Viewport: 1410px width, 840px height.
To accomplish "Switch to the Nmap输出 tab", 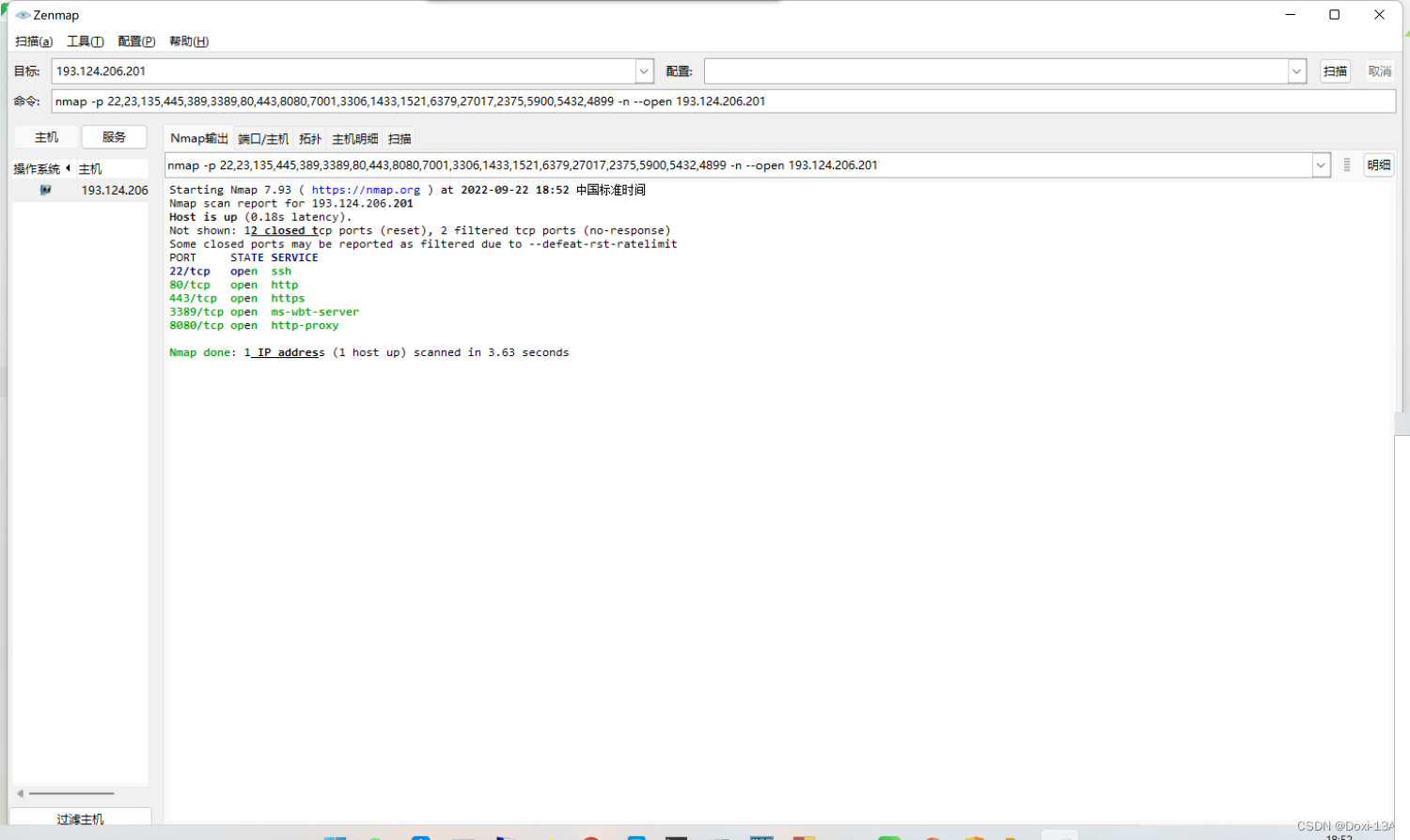I will [x=198, y=138].
